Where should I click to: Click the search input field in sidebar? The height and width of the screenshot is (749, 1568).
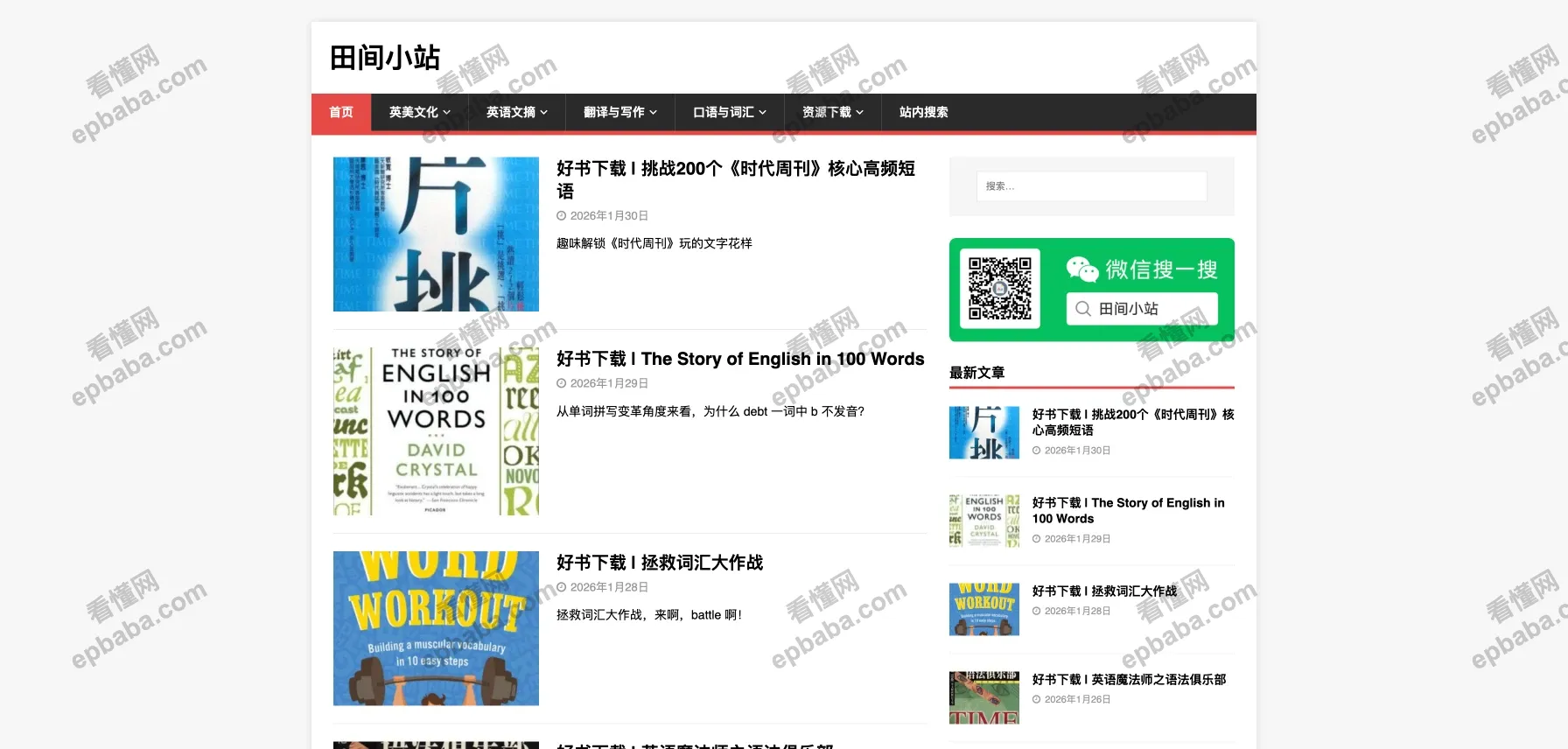(x=1091, y=186)
